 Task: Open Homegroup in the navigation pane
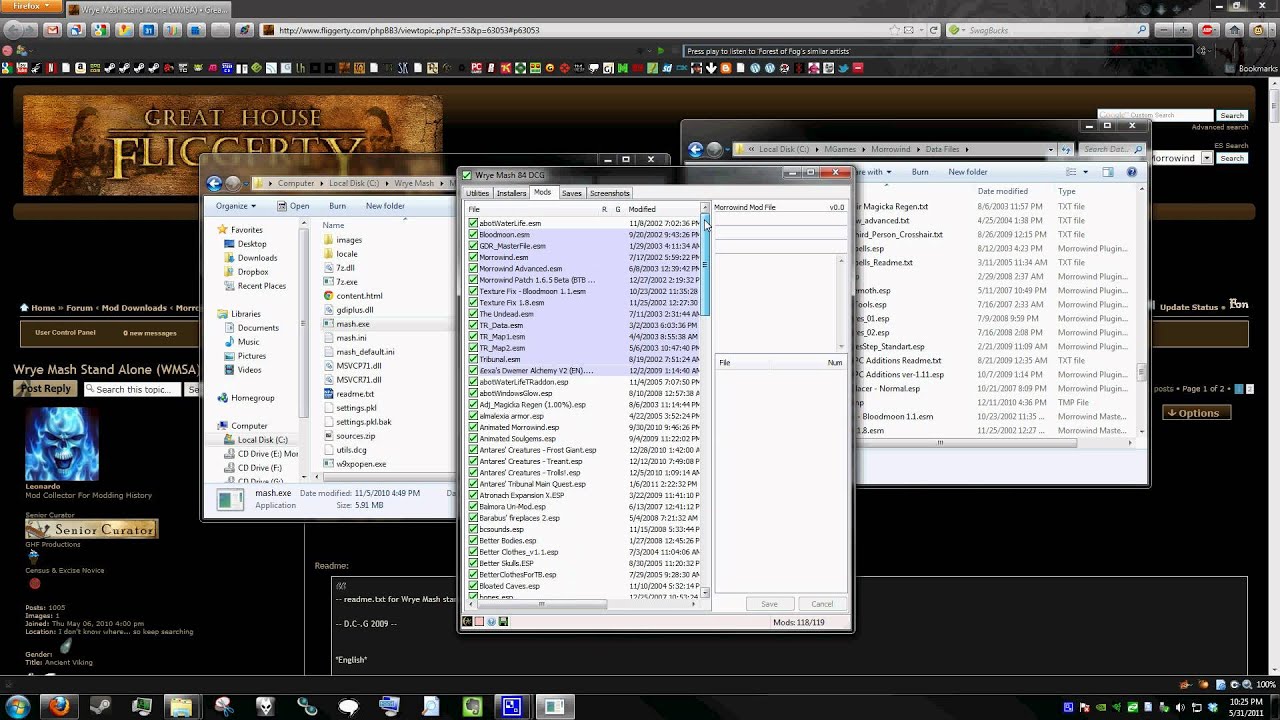[252, 398]
